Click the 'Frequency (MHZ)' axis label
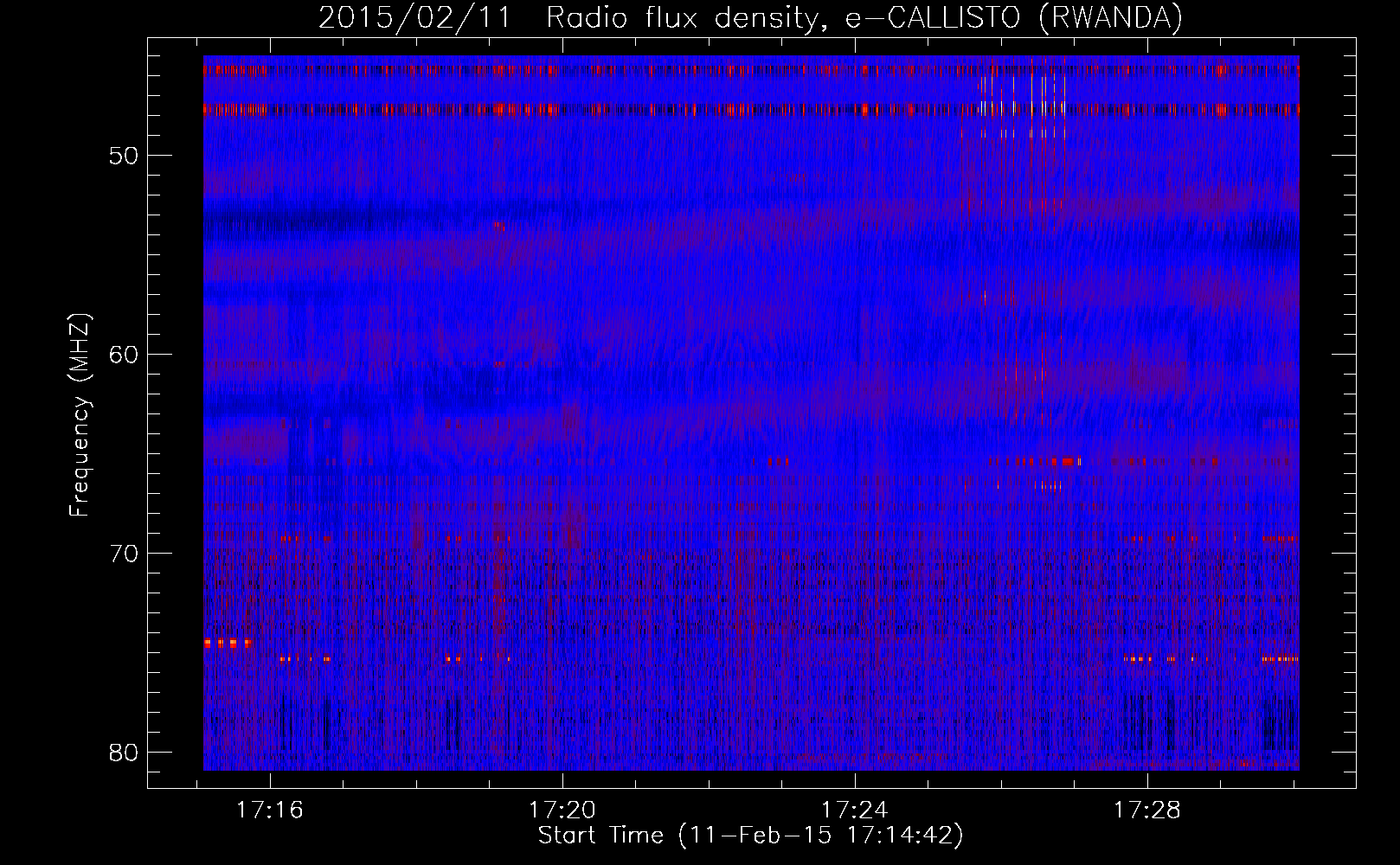 (x=80, y=415)
